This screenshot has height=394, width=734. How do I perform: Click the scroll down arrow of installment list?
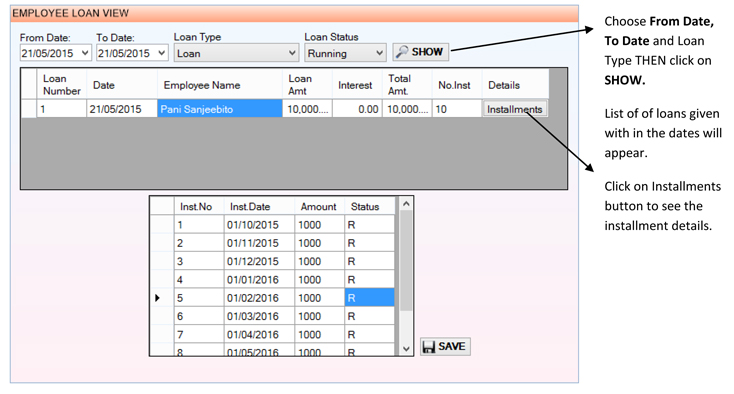(406, 349)
